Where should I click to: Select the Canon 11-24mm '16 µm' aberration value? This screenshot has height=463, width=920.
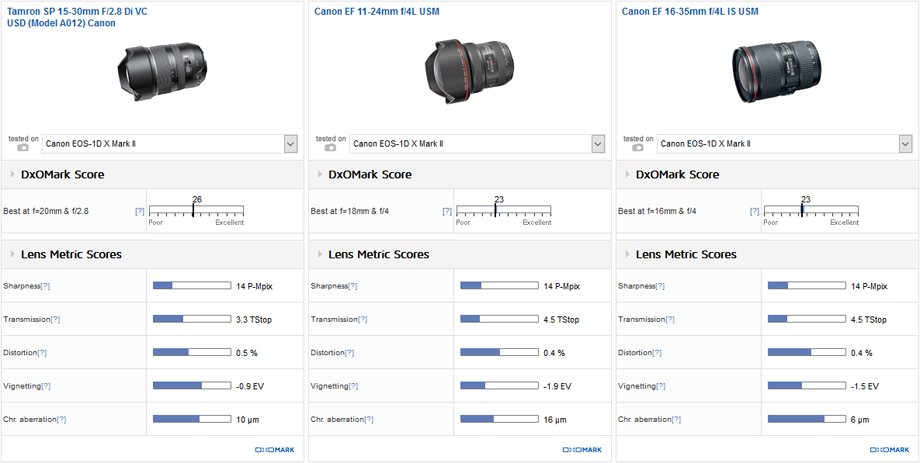pyautogui.click(x=554, y=420)
